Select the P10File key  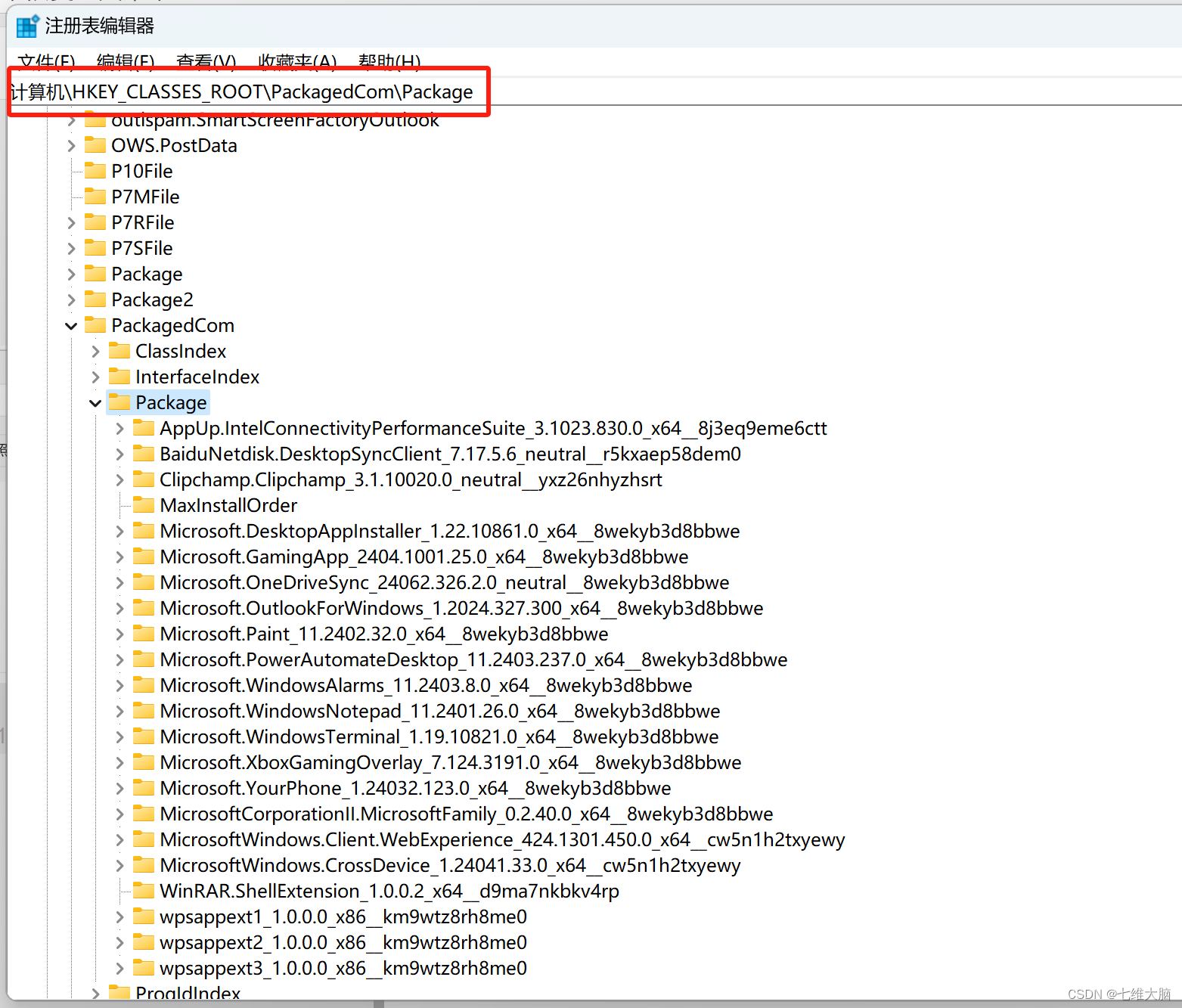[142, 172]
